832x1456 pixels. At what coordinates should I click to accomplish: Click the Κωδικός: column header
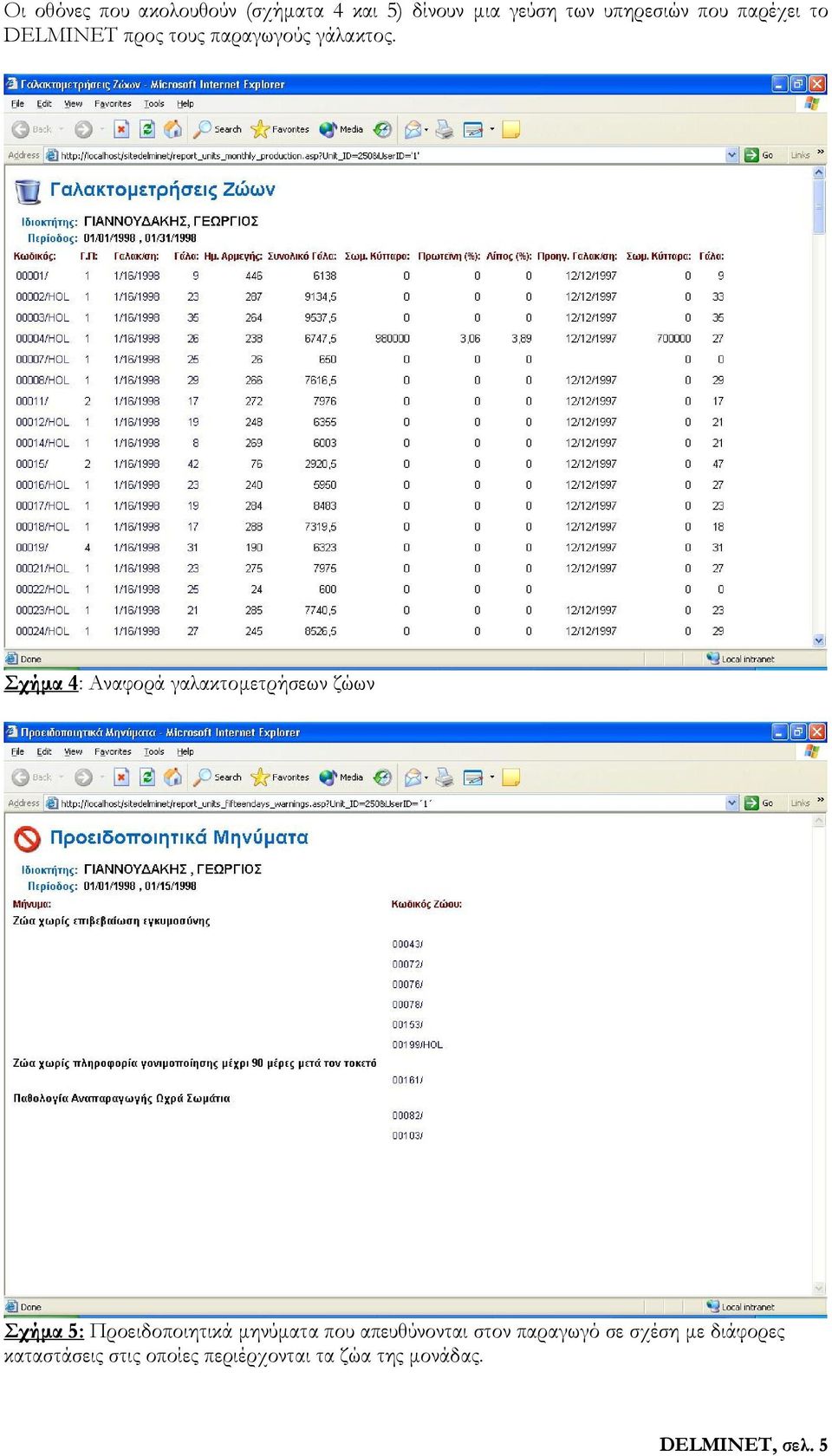tap(35, 257)
